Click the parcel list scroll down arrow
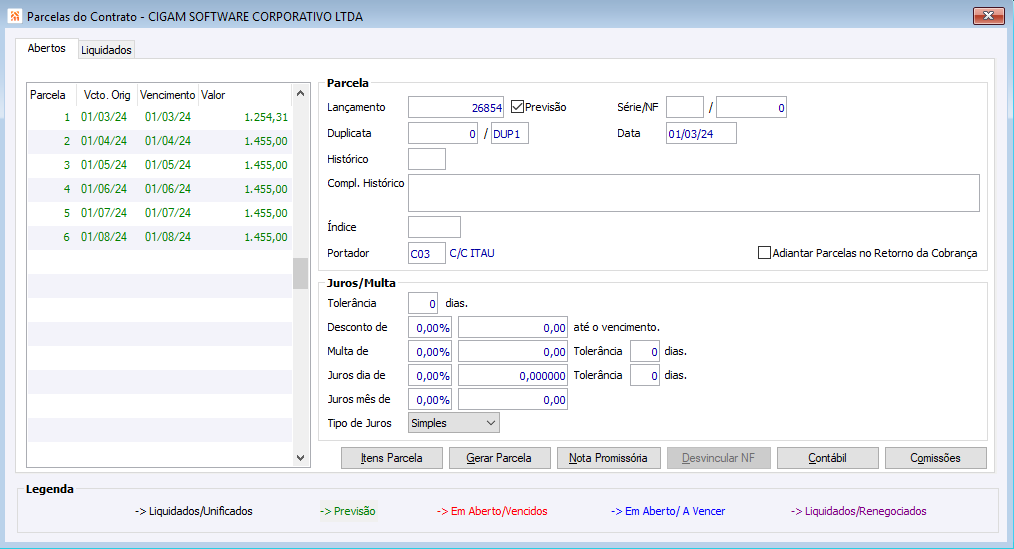 [300, 458]
